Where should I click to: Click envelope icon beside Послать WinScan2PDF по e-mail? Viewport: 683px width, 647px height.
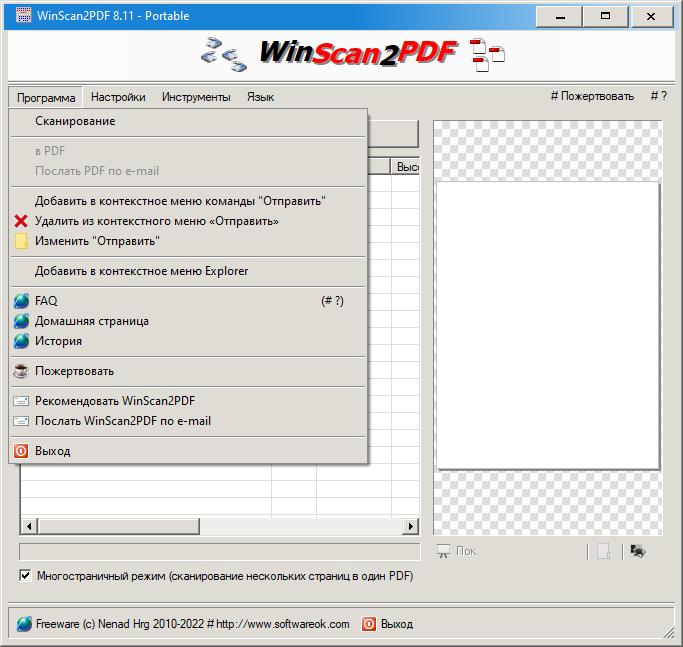[x=21, y=421]
